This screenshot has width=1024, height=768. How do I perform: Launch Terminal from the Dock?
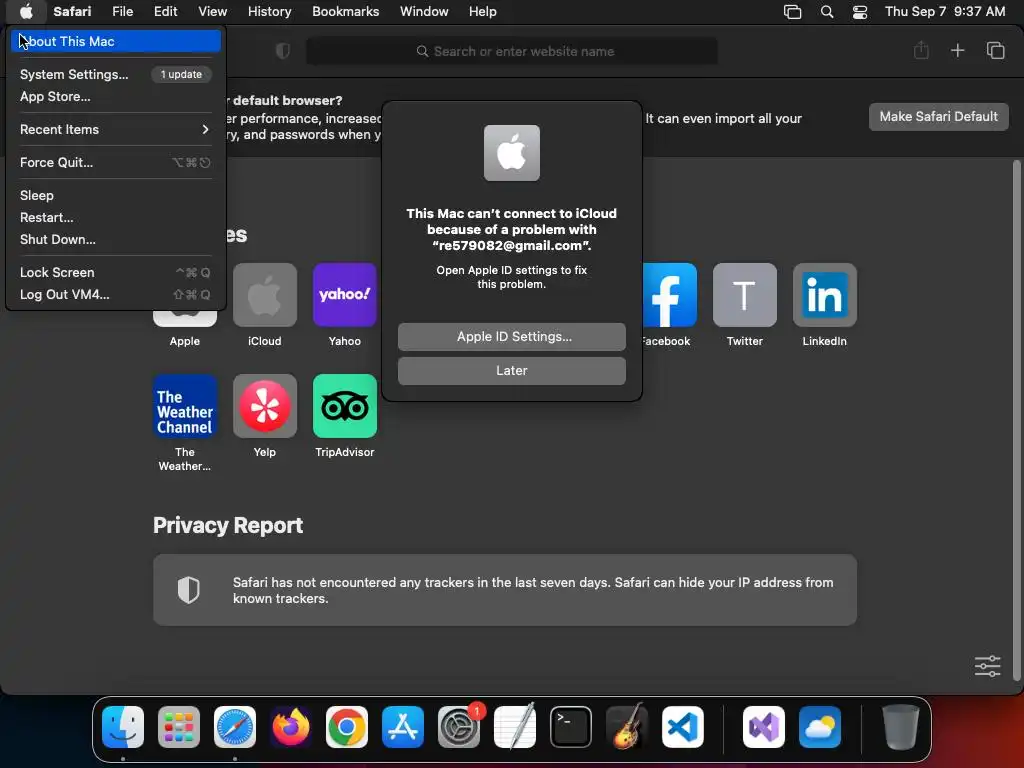point(571,727)
